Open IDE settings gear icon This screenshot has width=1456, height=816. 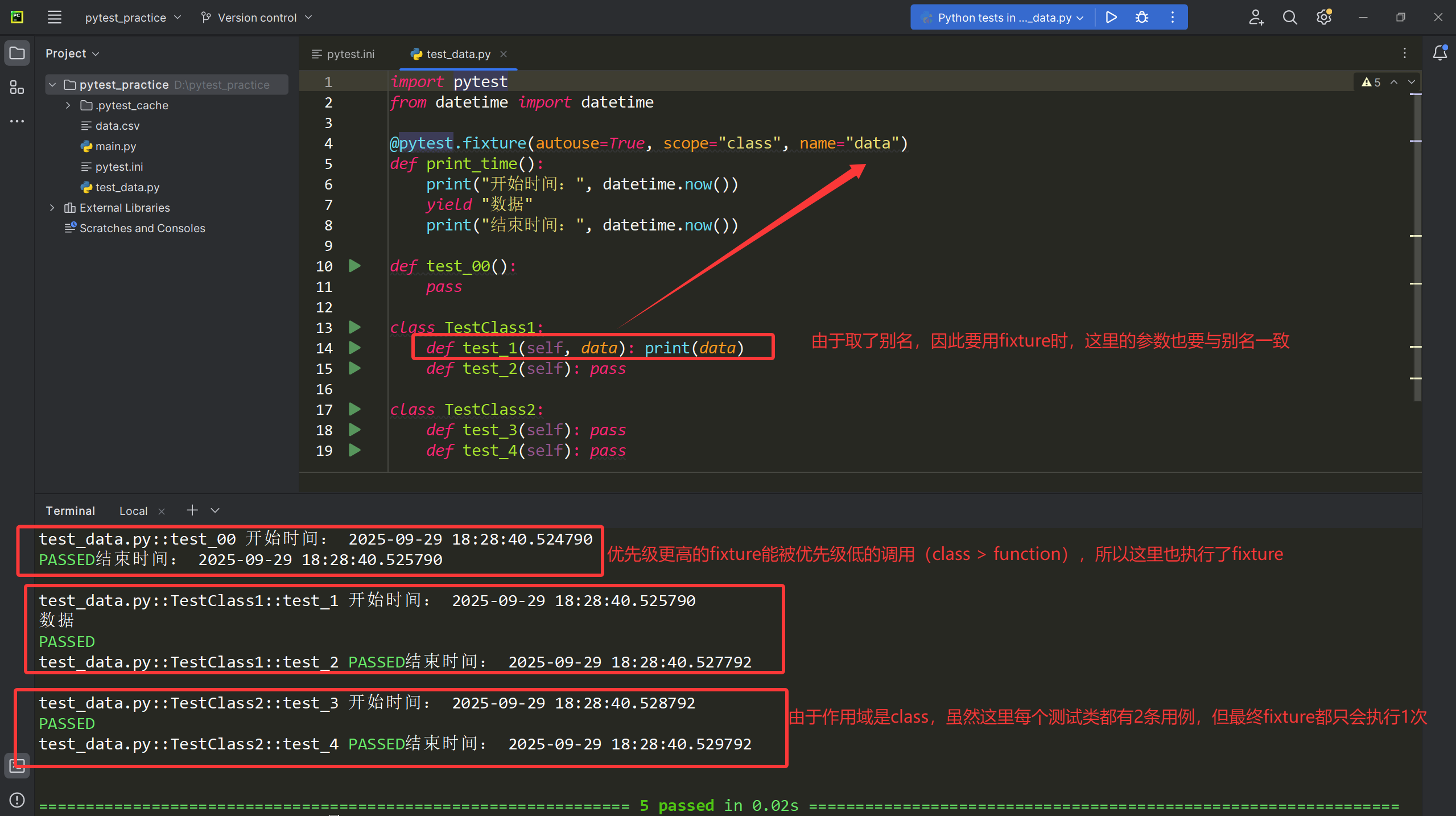[x=1323, y=18]
